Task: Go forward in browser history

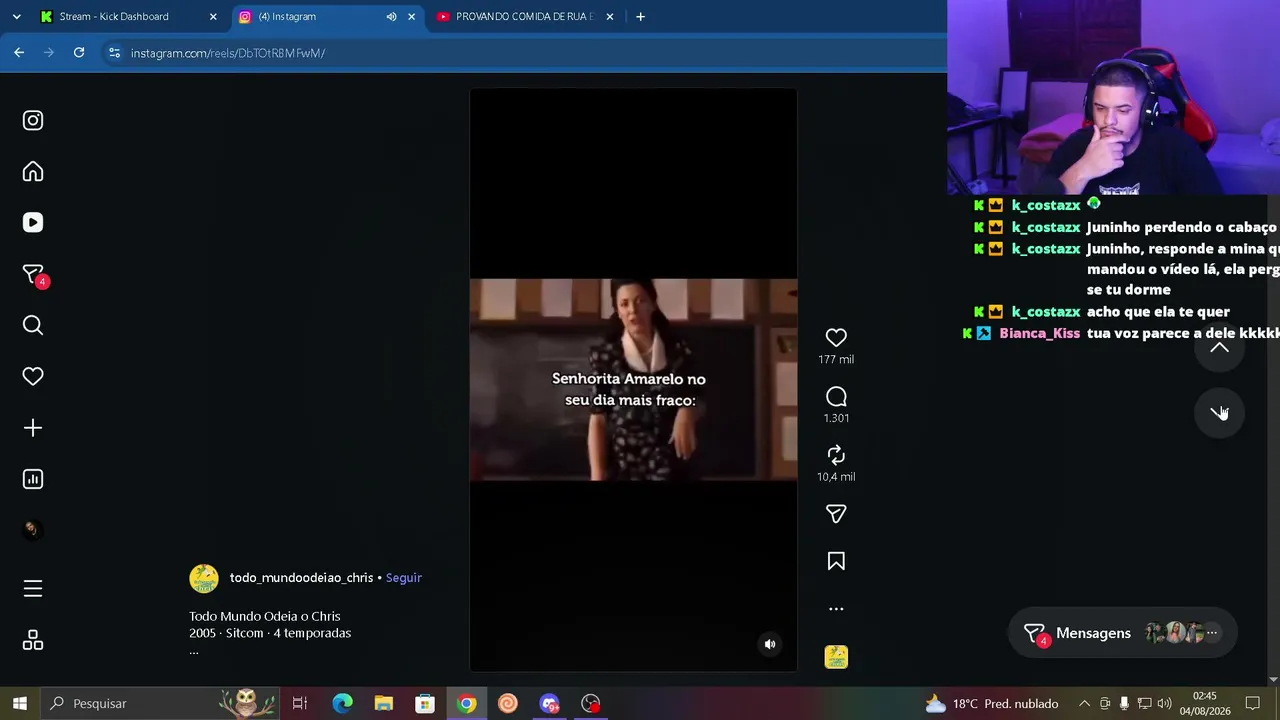Action: tap(49, 53)
